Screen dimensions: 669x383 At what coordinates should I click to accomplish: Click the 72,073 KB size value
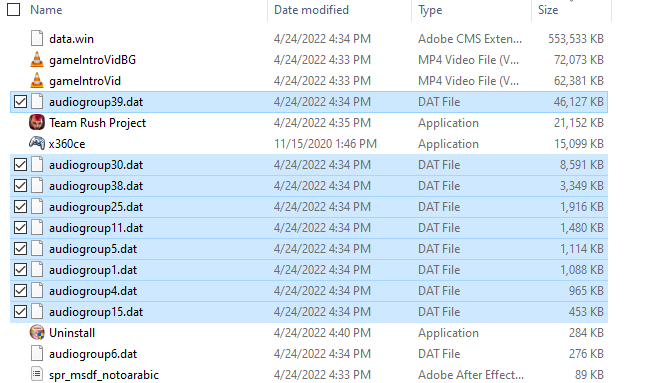tap(579, 60)
